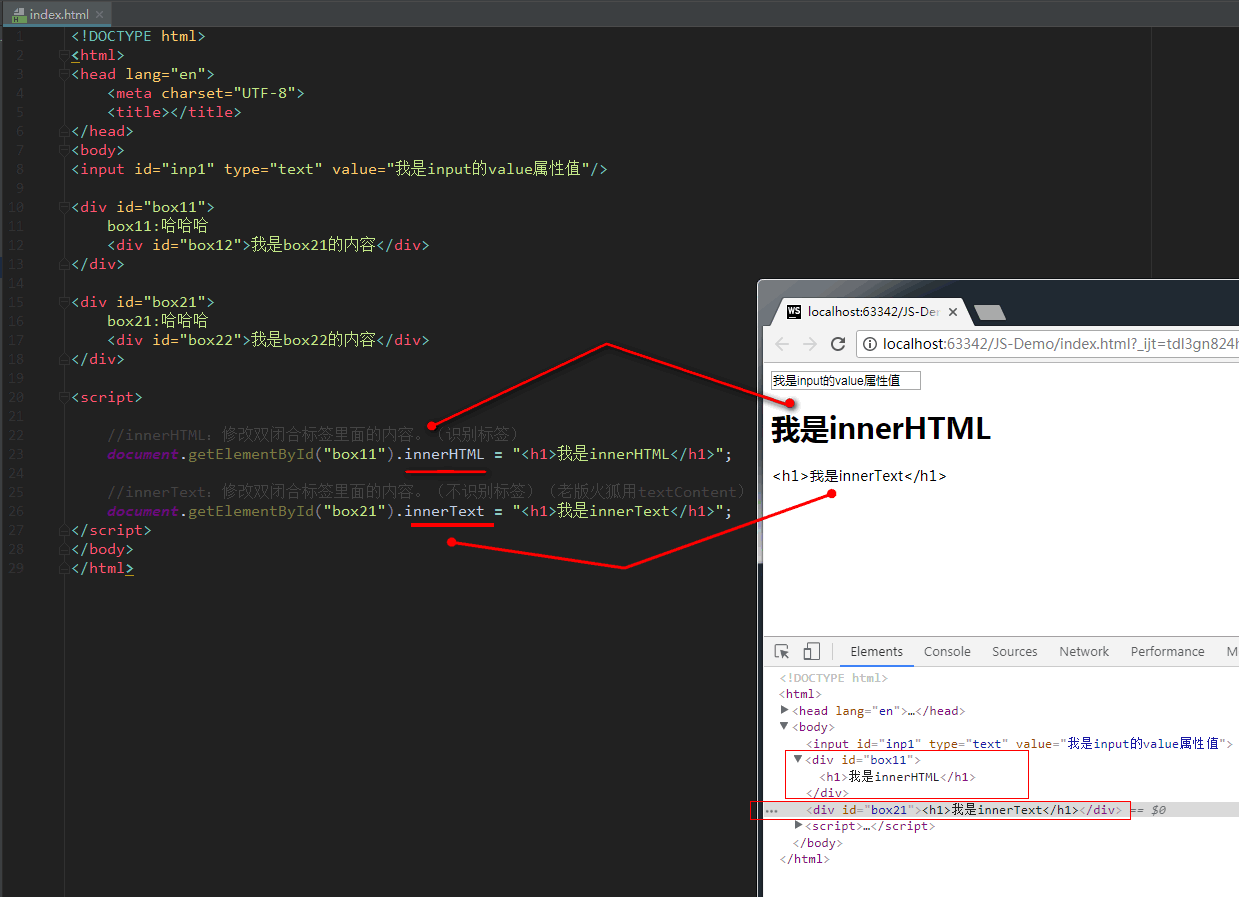Collapse the box11 div node in DevTools
The width and height of the screenshot is (1239, 897).
click(798, 759)
